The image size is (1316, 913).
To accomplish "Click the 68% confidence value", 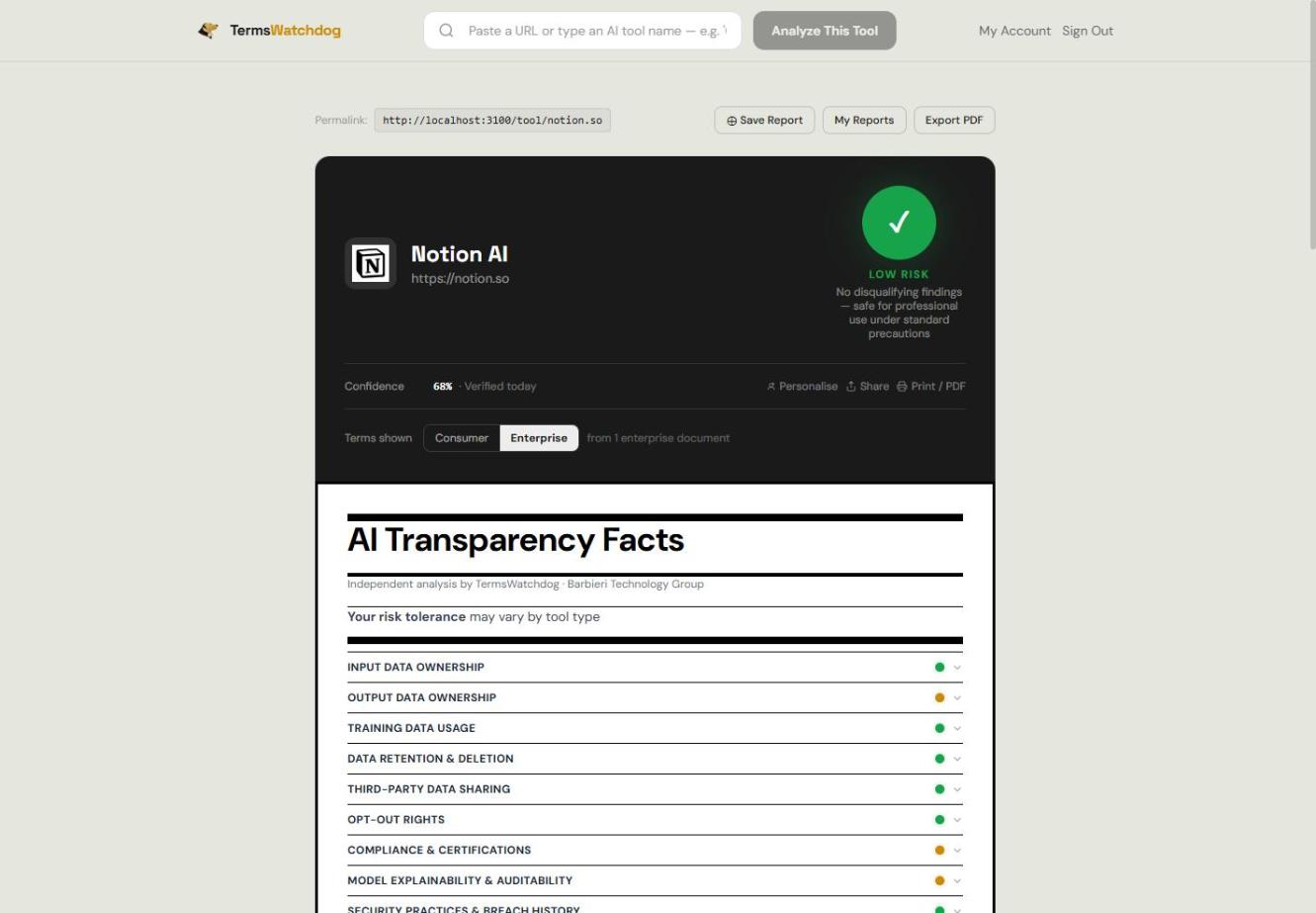I will (442, 387).
